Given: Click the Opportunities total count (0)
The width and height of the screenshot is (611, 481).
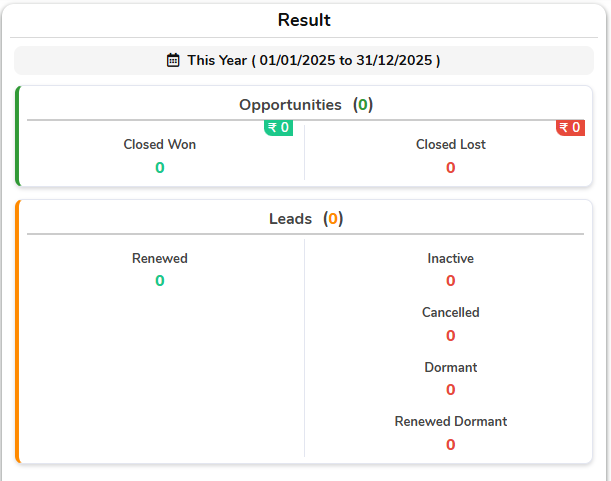Looking at the screenshot, I should tap(363, 105).
